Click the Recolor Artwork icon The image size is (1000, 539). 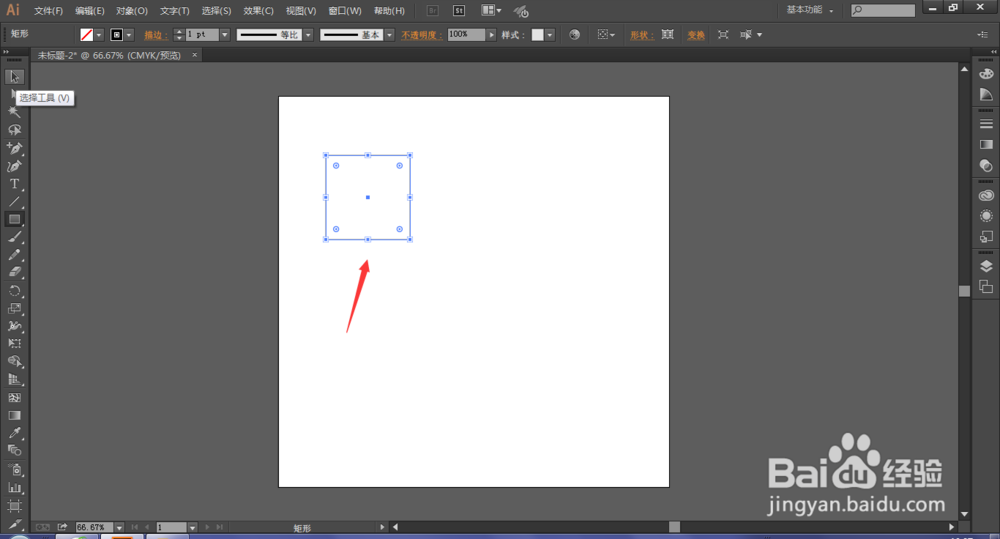point(575,34)
